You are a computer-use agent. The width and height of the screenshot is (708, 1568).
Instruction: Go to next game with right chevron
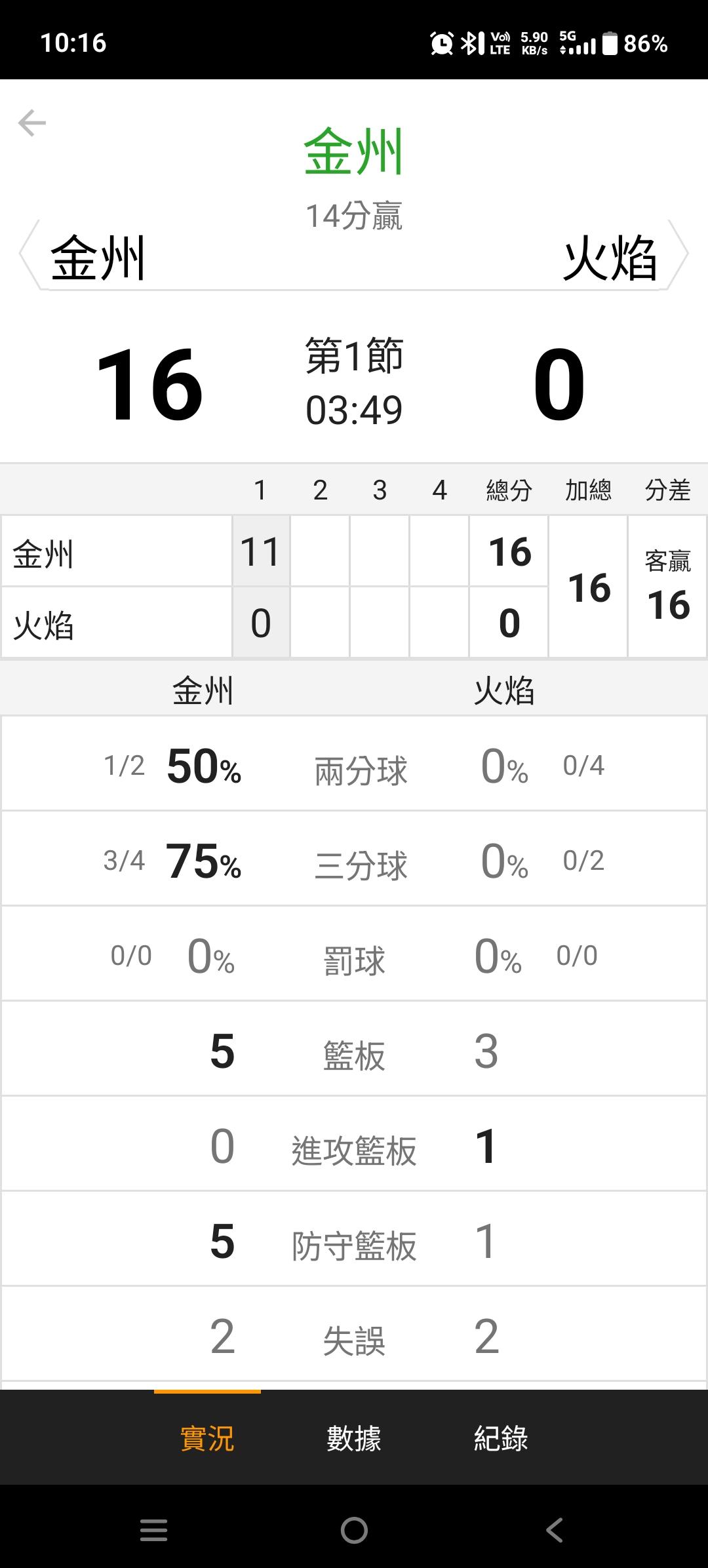tap(679, 254)
